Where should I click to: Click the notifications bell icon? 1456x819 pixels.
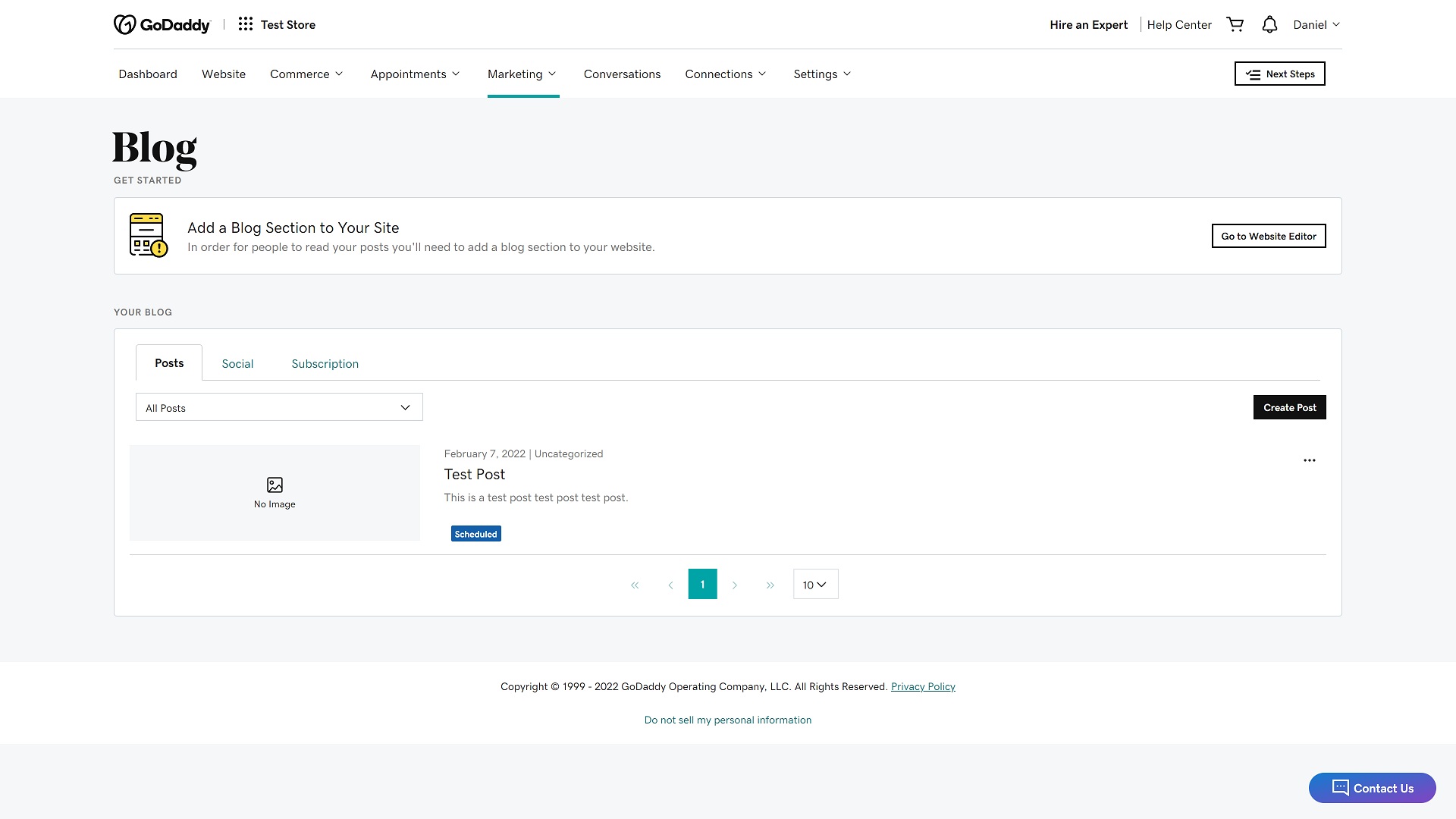tap(1269, 24)
